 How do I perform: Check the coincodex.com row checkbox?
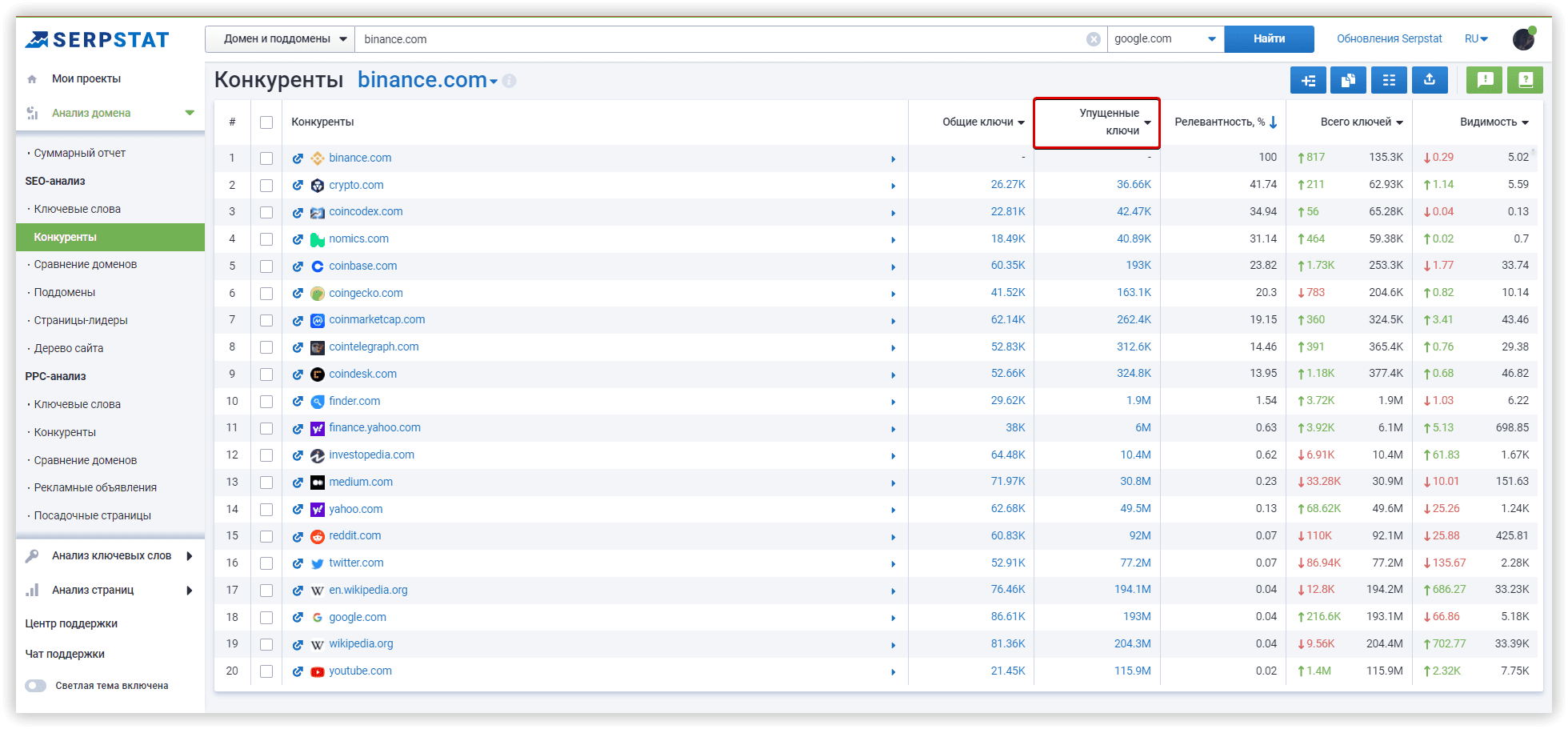point(266,212)
